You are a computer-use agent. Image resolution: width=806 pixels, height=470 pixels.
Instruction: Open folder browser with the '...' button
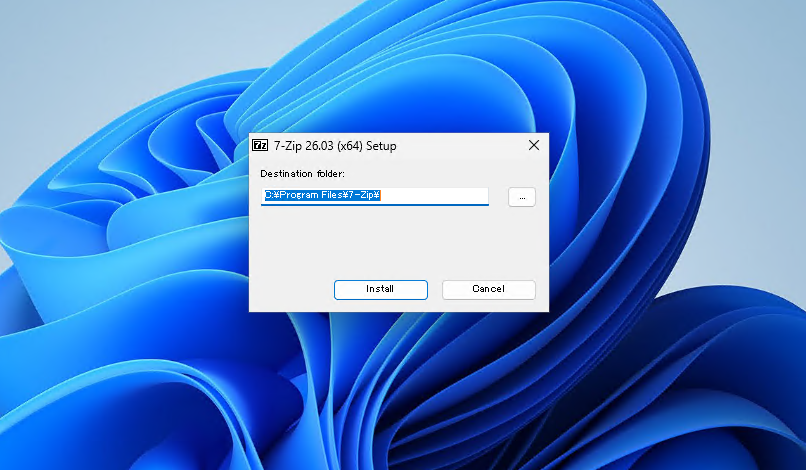pos(522,197)
